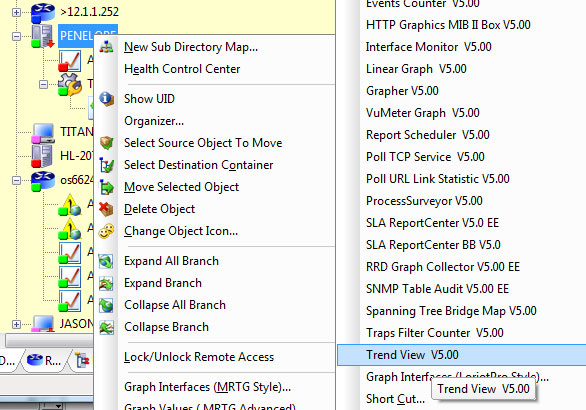Collapse the os6624 tree node
586x410 pixels.
click(x=16, y=181)
